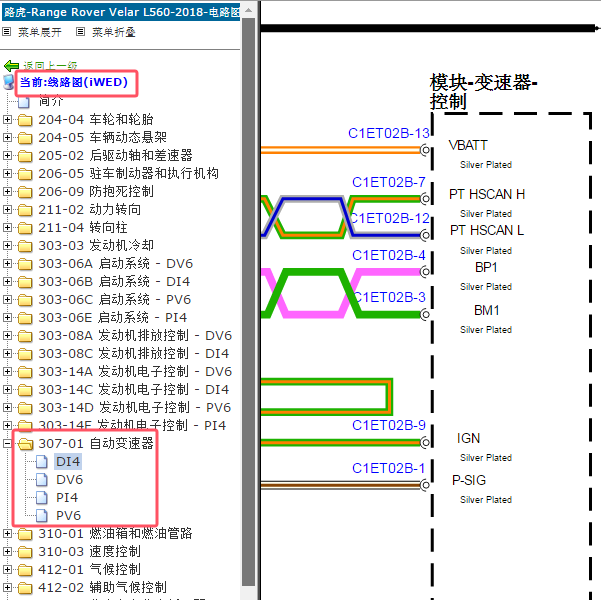Open the DI4 transmission diagram
The image size is (601, 600).
pos(68,462)
